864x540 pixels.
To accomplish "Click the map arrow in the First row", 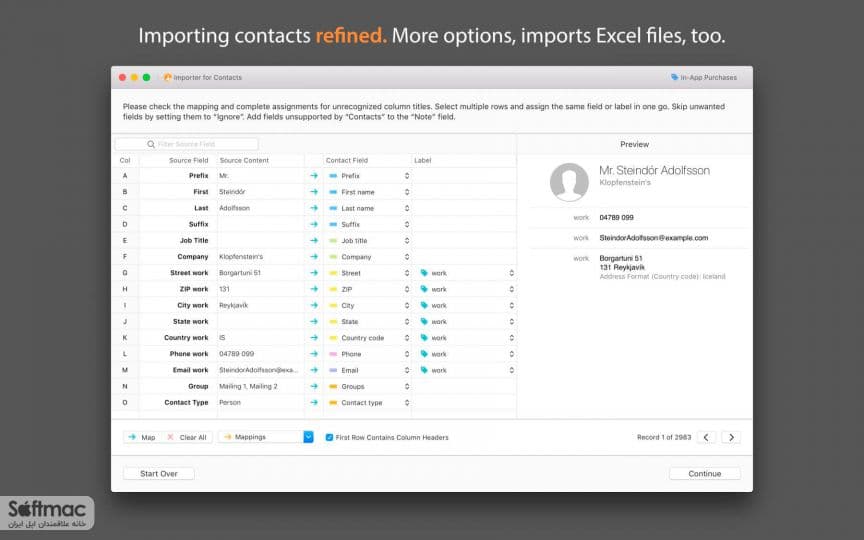I will coord(314,192).
